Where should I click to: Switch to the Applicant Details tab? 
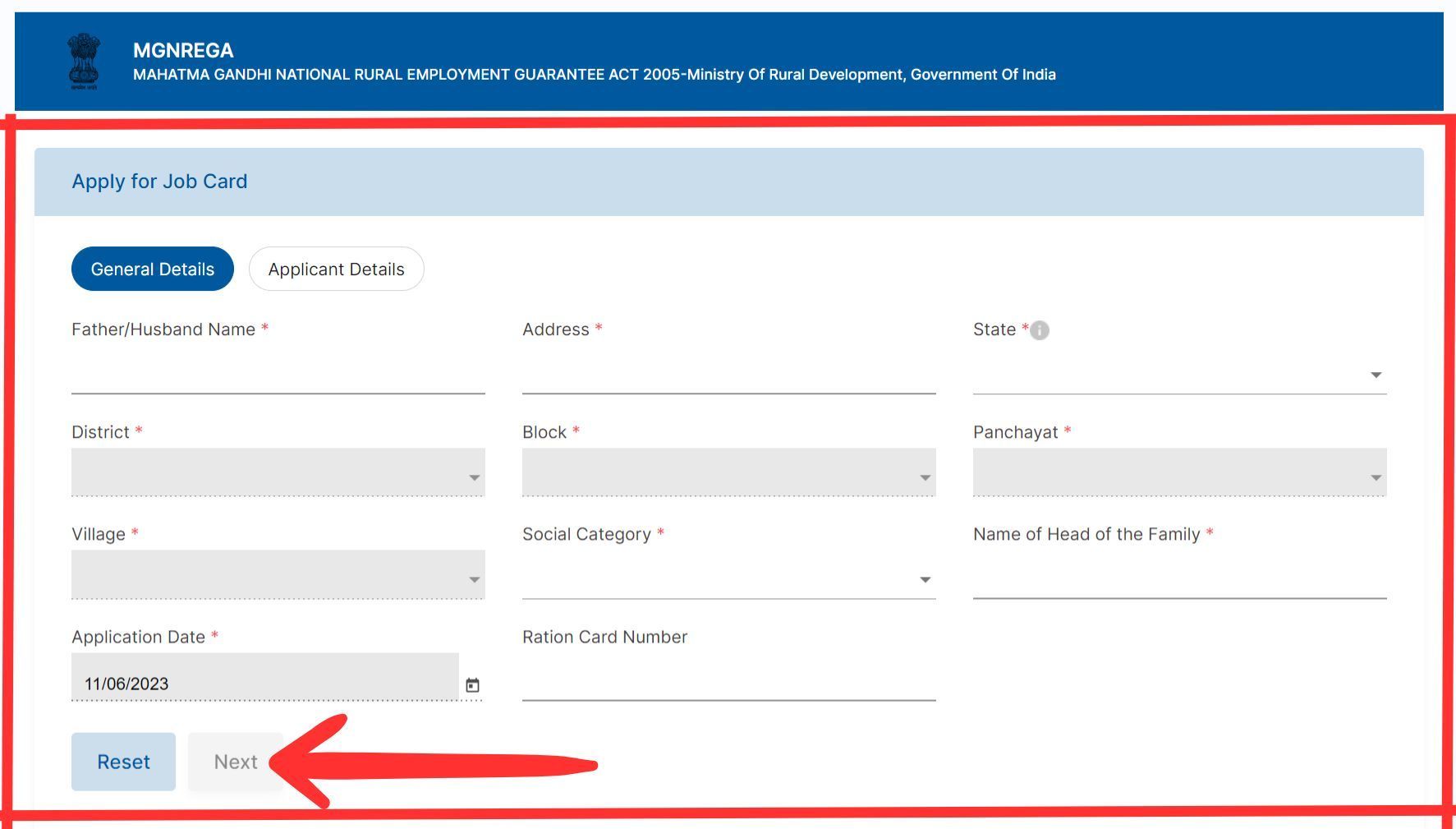click(x=336, y=269)
